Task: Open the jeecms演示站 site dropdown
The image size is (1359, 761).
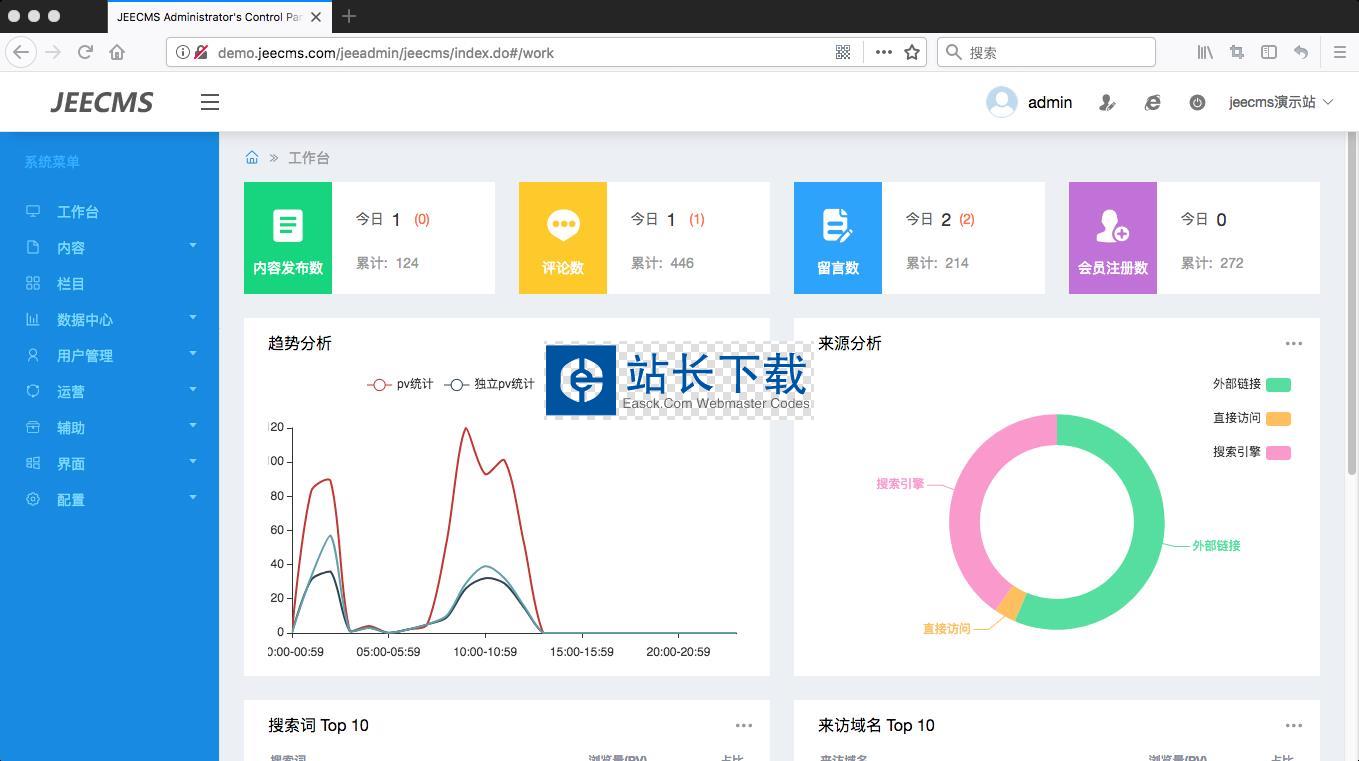Action: point(1280,102)
